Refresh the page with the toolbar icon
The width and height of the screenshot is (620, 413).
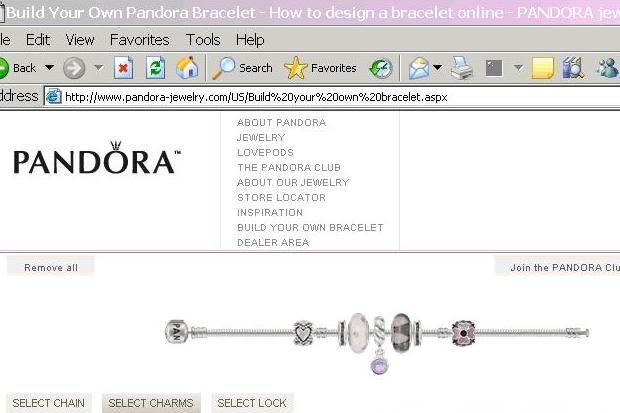click(x=155, y=68)
